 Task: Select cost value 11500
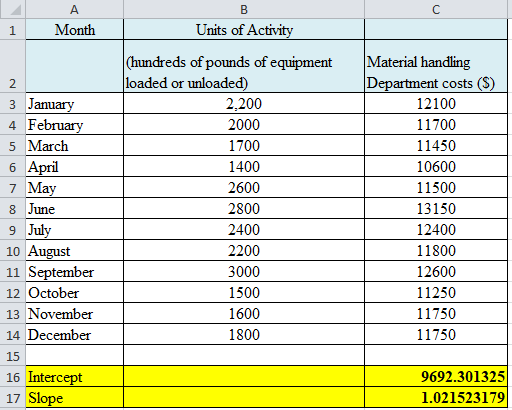436,188
